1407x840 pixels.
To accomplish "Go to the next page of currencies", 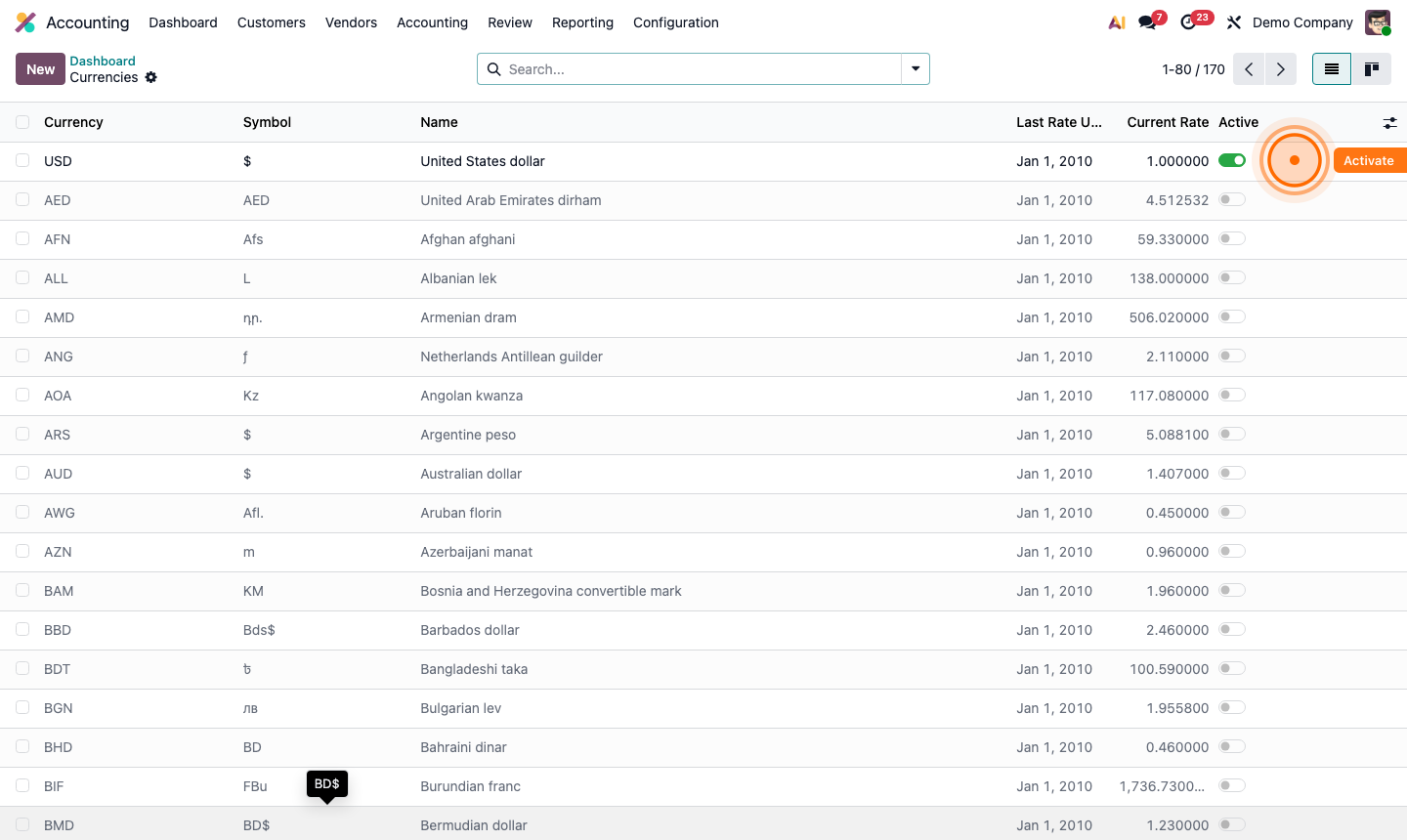I will (x=1281, y=68).
